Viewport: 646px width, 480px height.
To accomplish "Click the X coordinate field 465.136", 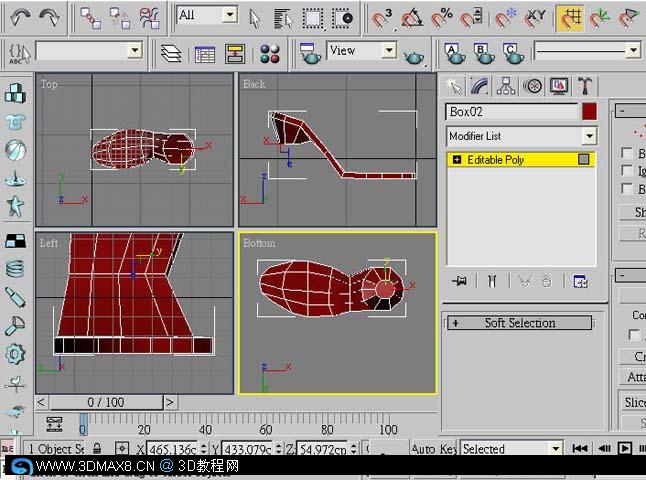I will click(x=172, y=449).
